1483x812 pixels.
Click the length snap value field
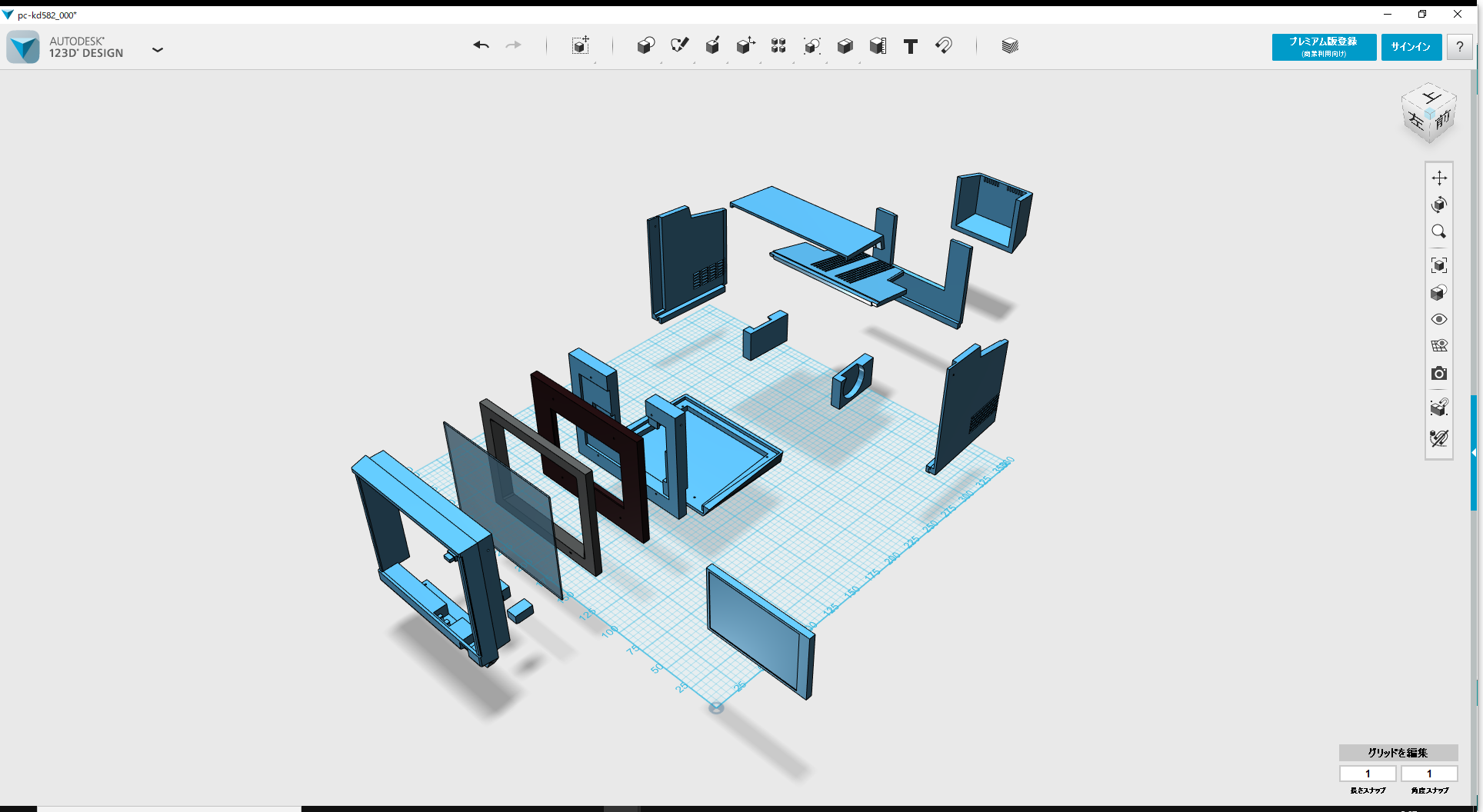click(1368, 774)
